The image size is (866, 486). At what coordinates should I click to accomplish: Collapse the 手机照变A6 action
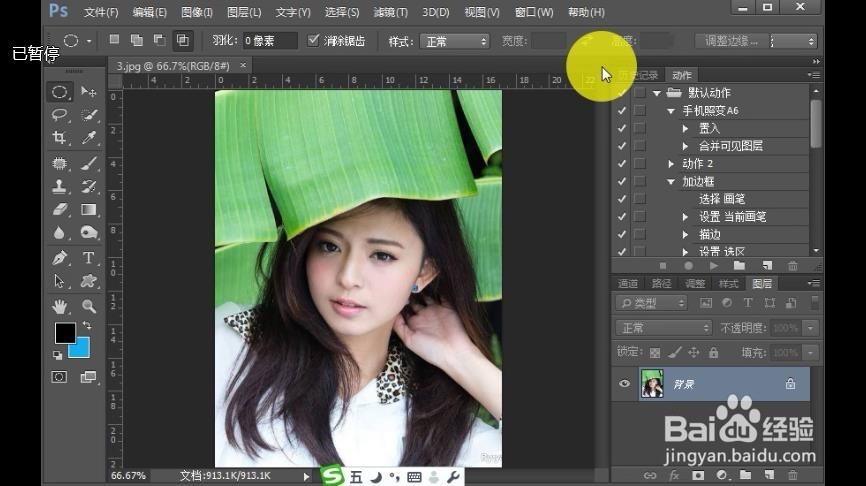pyautogui.click(x=671, y=111)
